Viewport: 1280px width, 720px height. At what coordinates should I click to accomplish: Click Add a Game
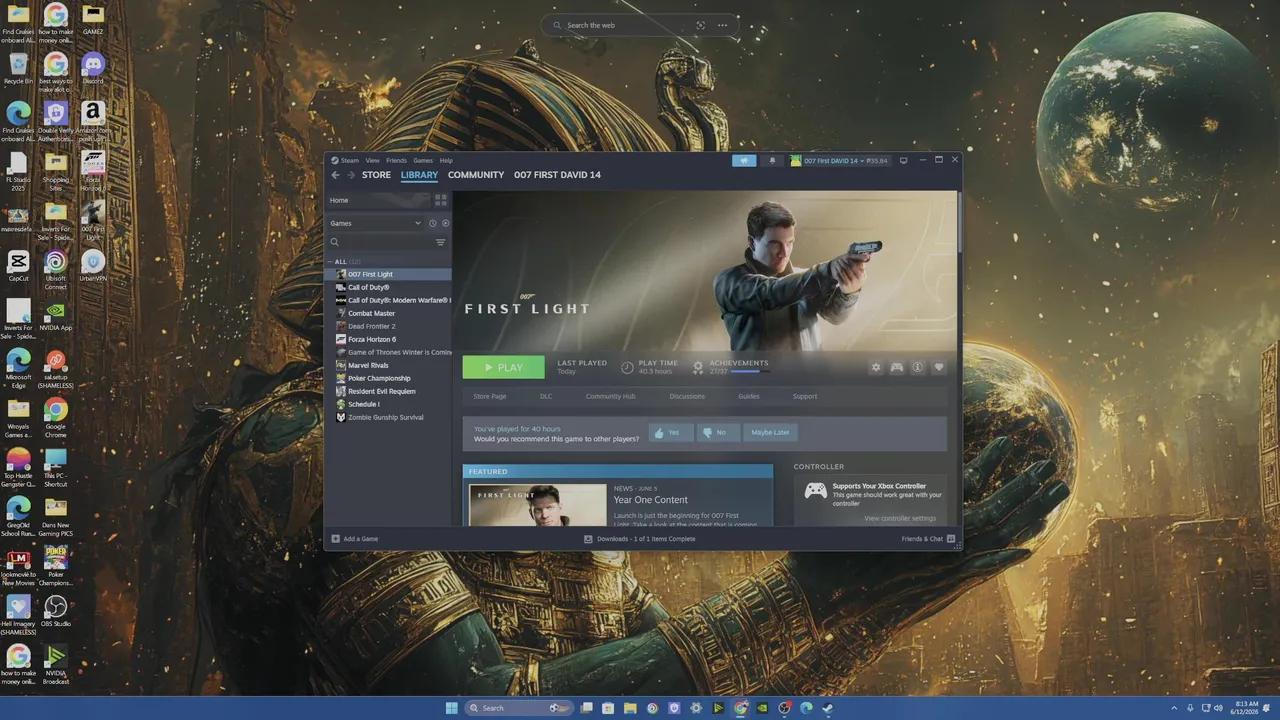click(355, 539)
